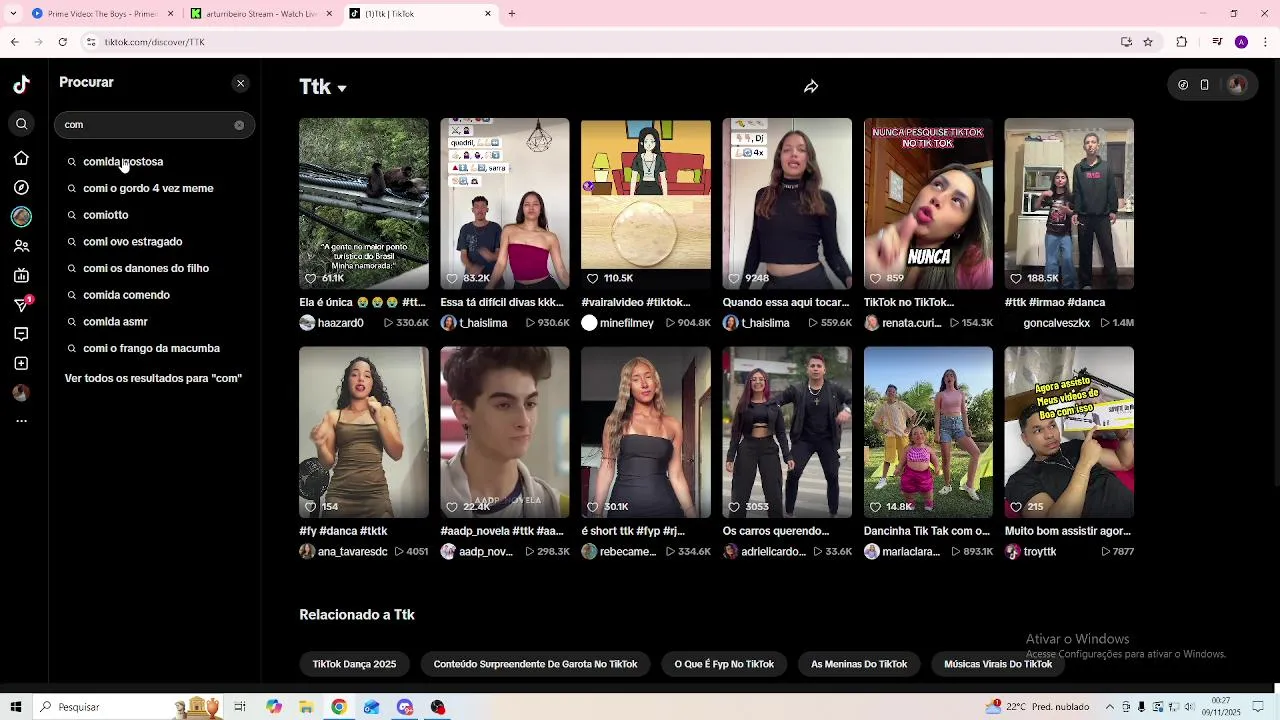The width and height of the screenshot is (1280, 720).
Task: Open the 'Essa tá difícil divas' video thumbnail
Action: coord(505,204)
